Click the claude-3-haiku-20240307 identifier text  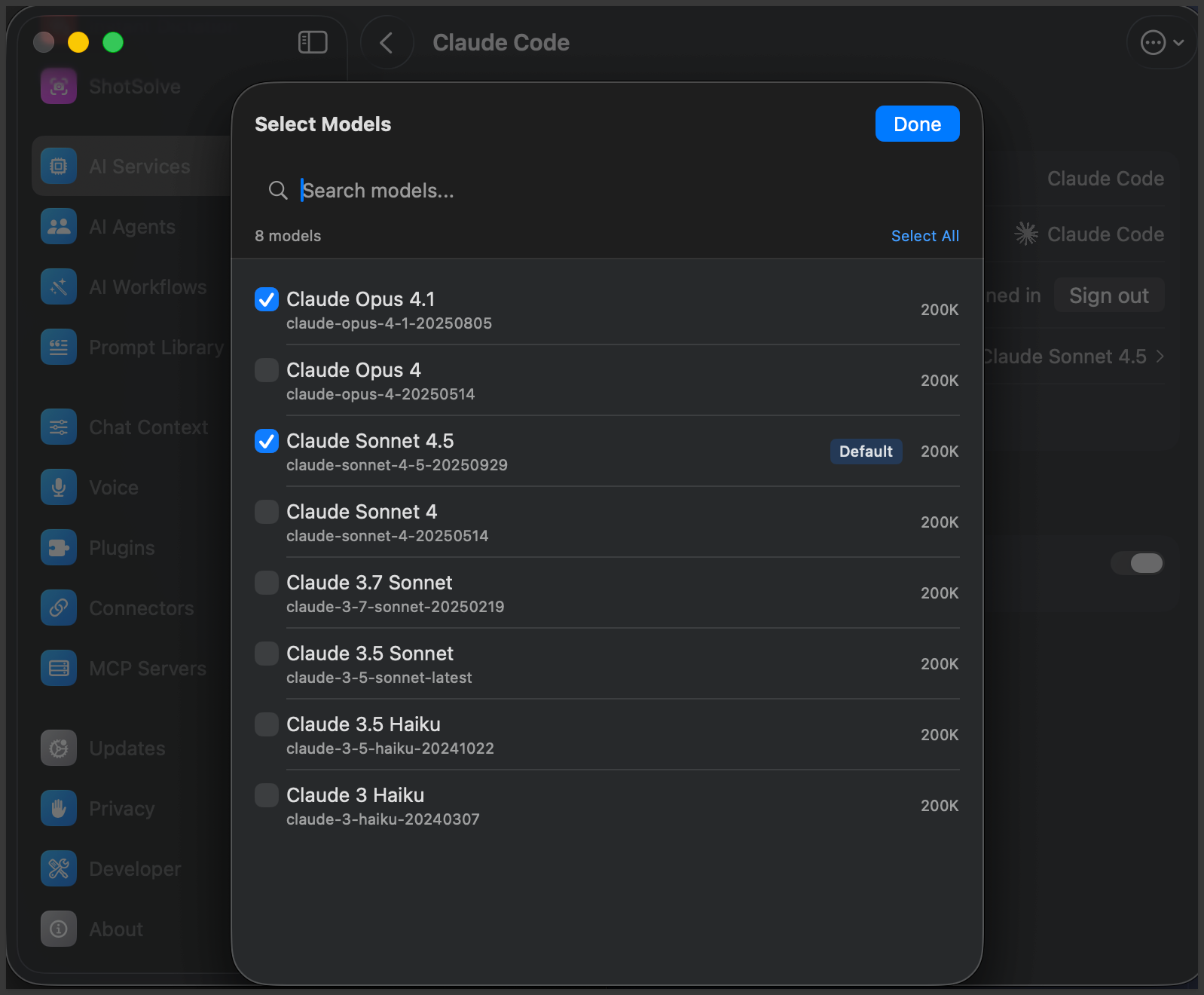coord(383,819)
